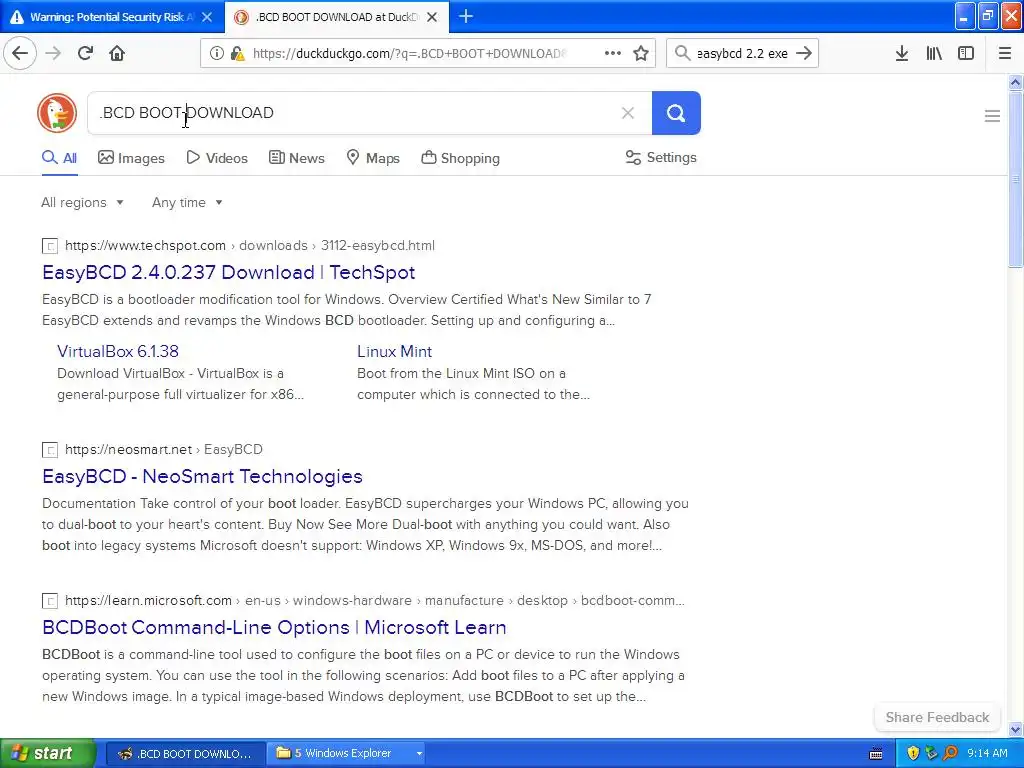
Task: Open the Windows Start menu
Action: [x=47, y=753]
